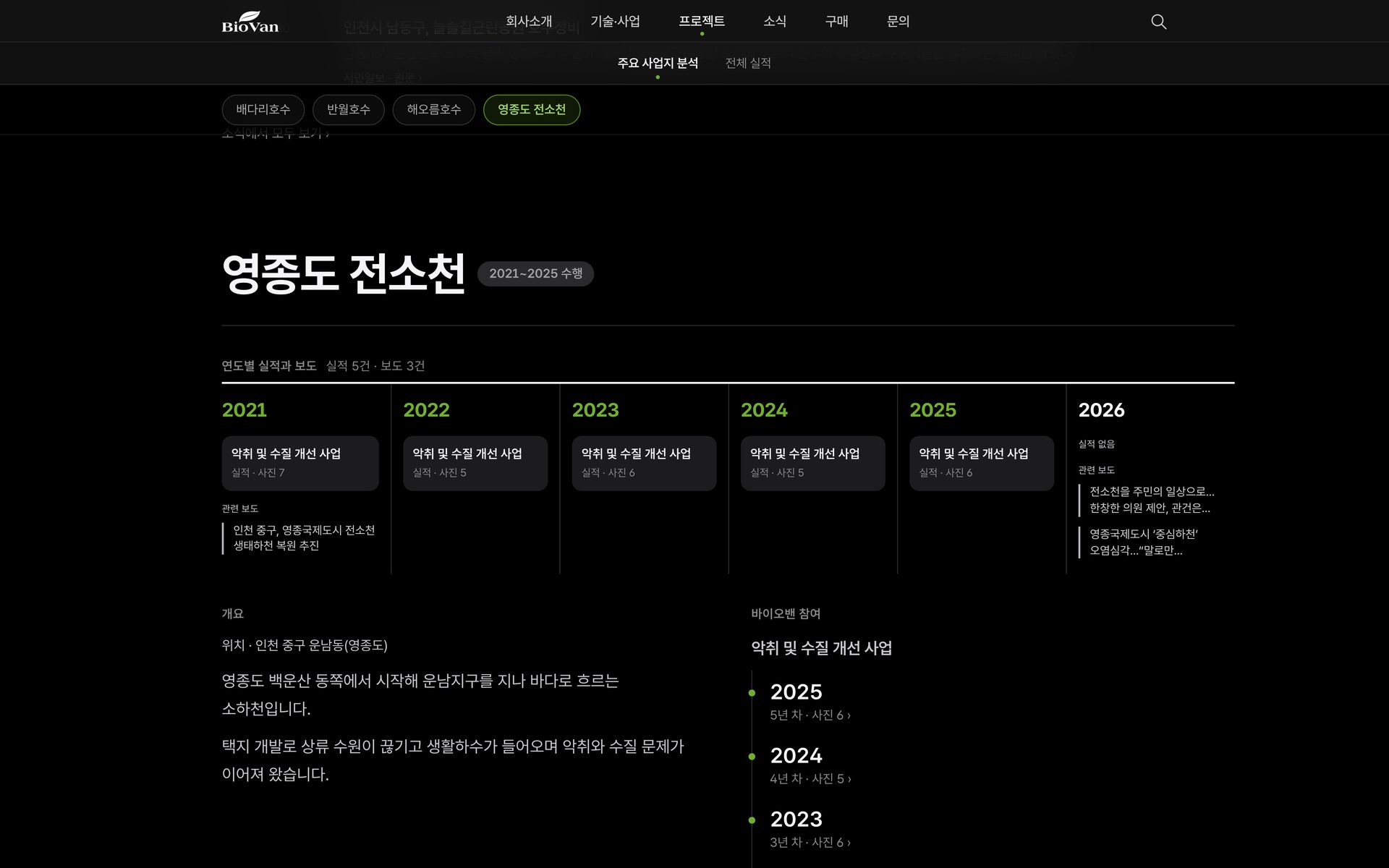Click the 실적 없음 text under 2026

click(x=1096, y=444)
